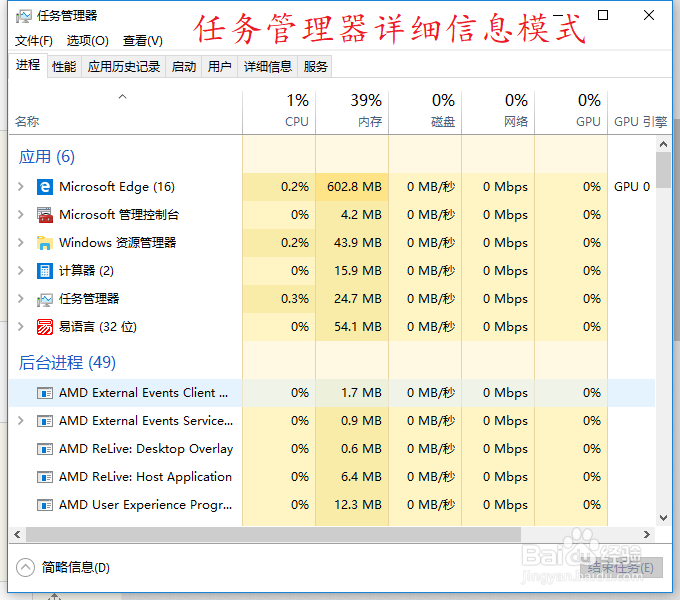Click the Microsoft 管理控制台 icon
680x600 pixels.
pyautogui.click(x=45, y=215)
